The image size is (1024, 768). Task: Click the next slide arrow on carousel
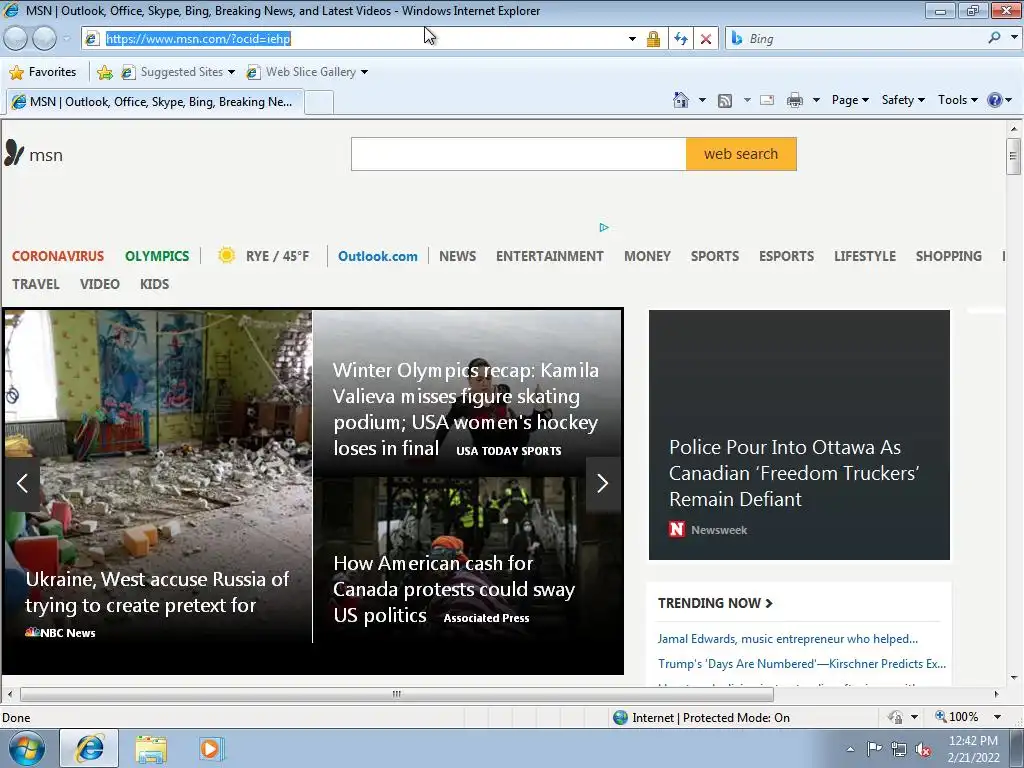coord(602,483)
